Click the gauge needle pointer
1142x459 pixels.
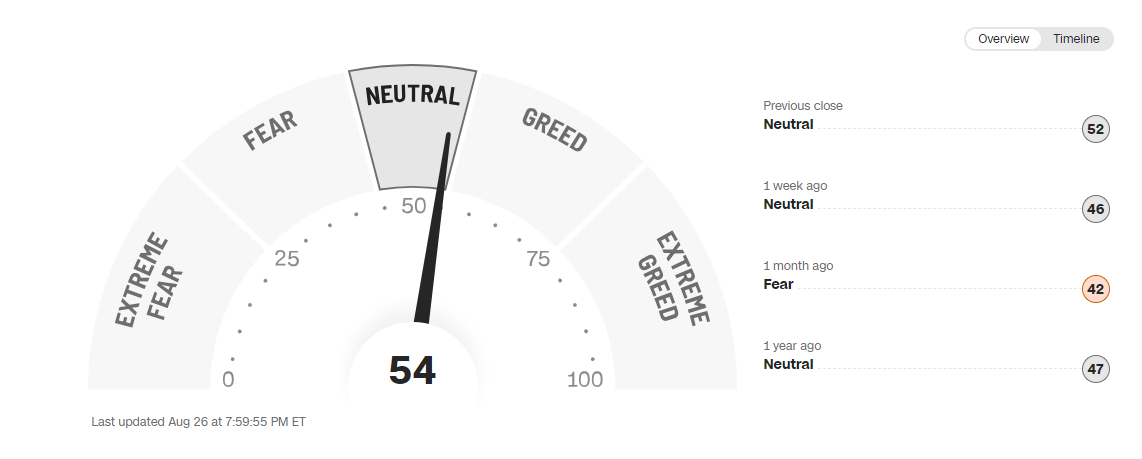(434, 240)
